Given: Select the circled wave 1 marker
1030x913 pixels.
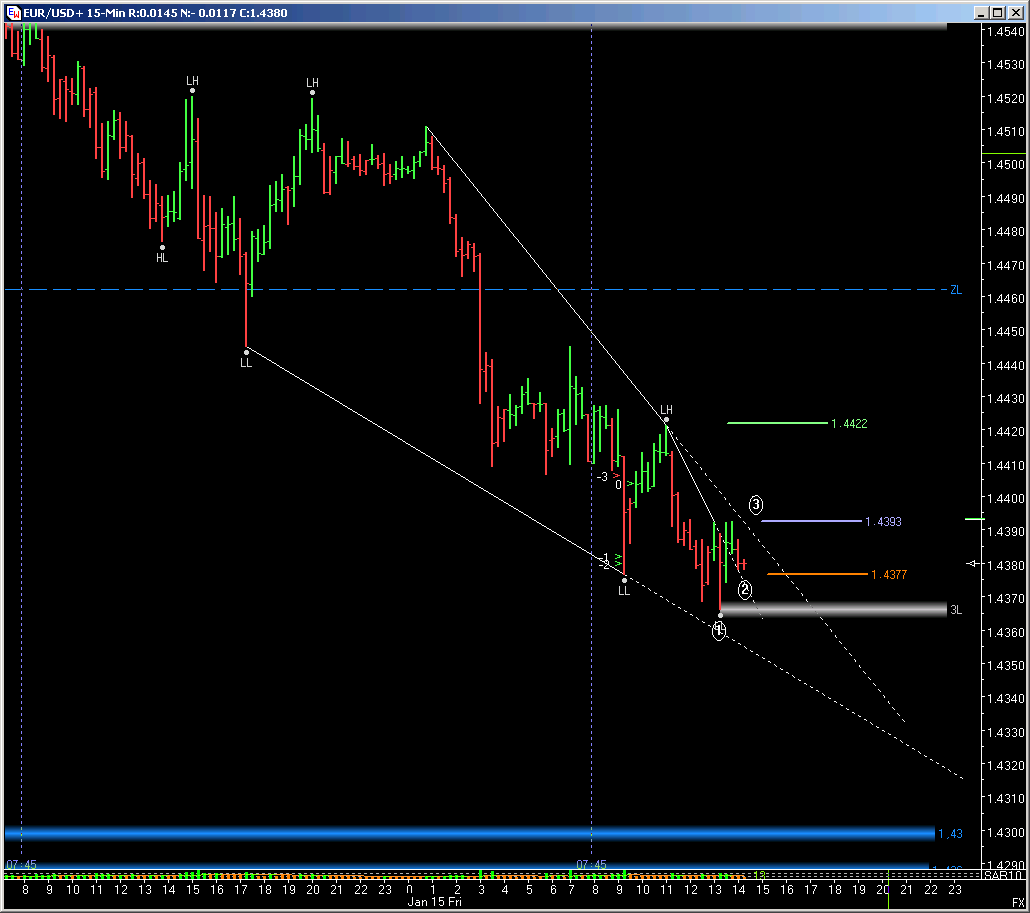Looking at the screenshot, I should 719,631.
